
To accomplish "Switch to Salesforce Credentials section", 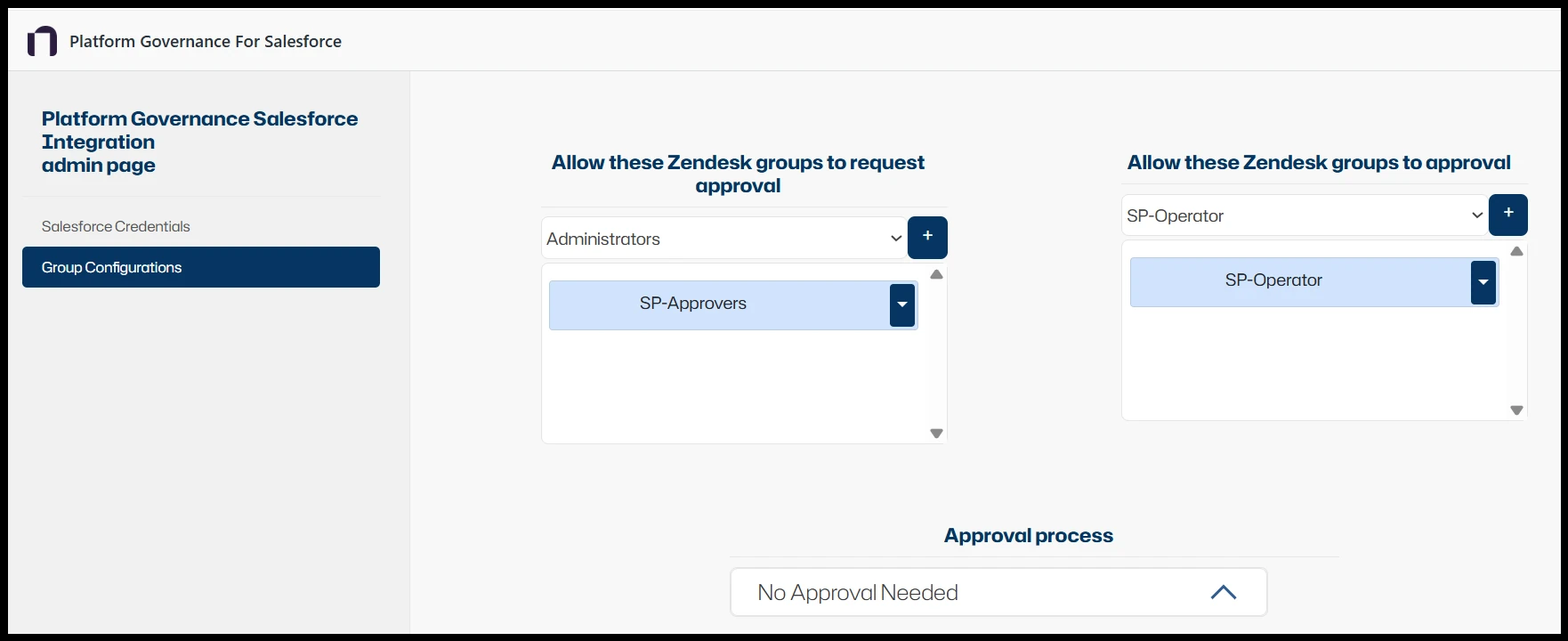I will 115,225.
